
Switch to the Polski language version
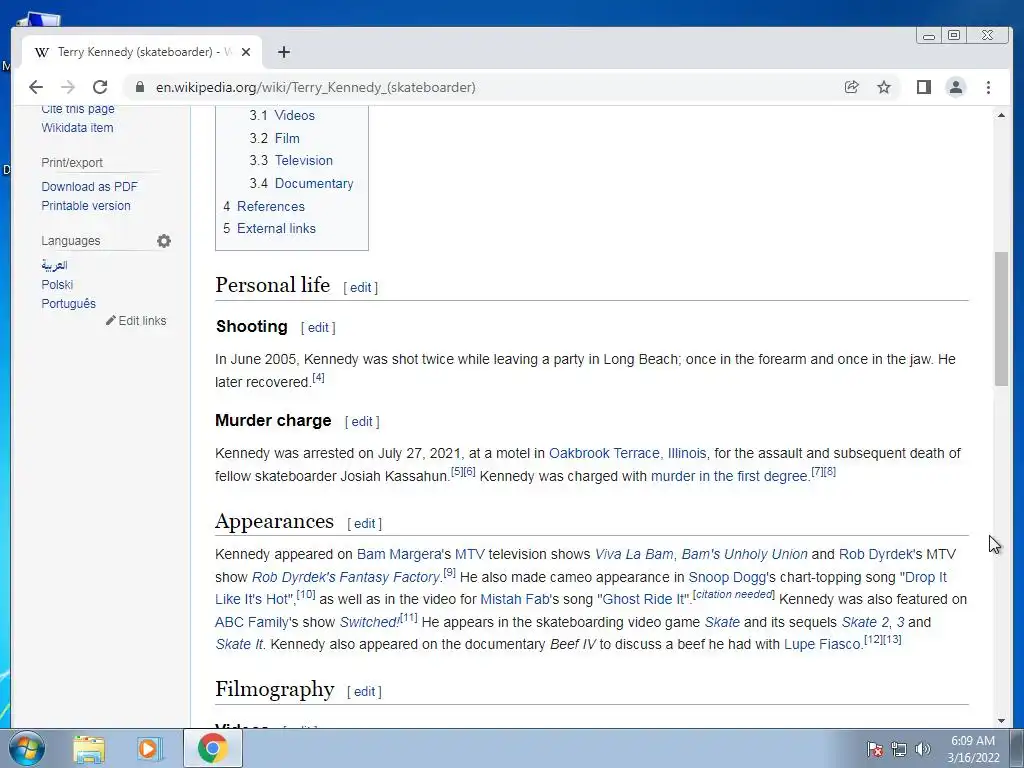point(57,285)
